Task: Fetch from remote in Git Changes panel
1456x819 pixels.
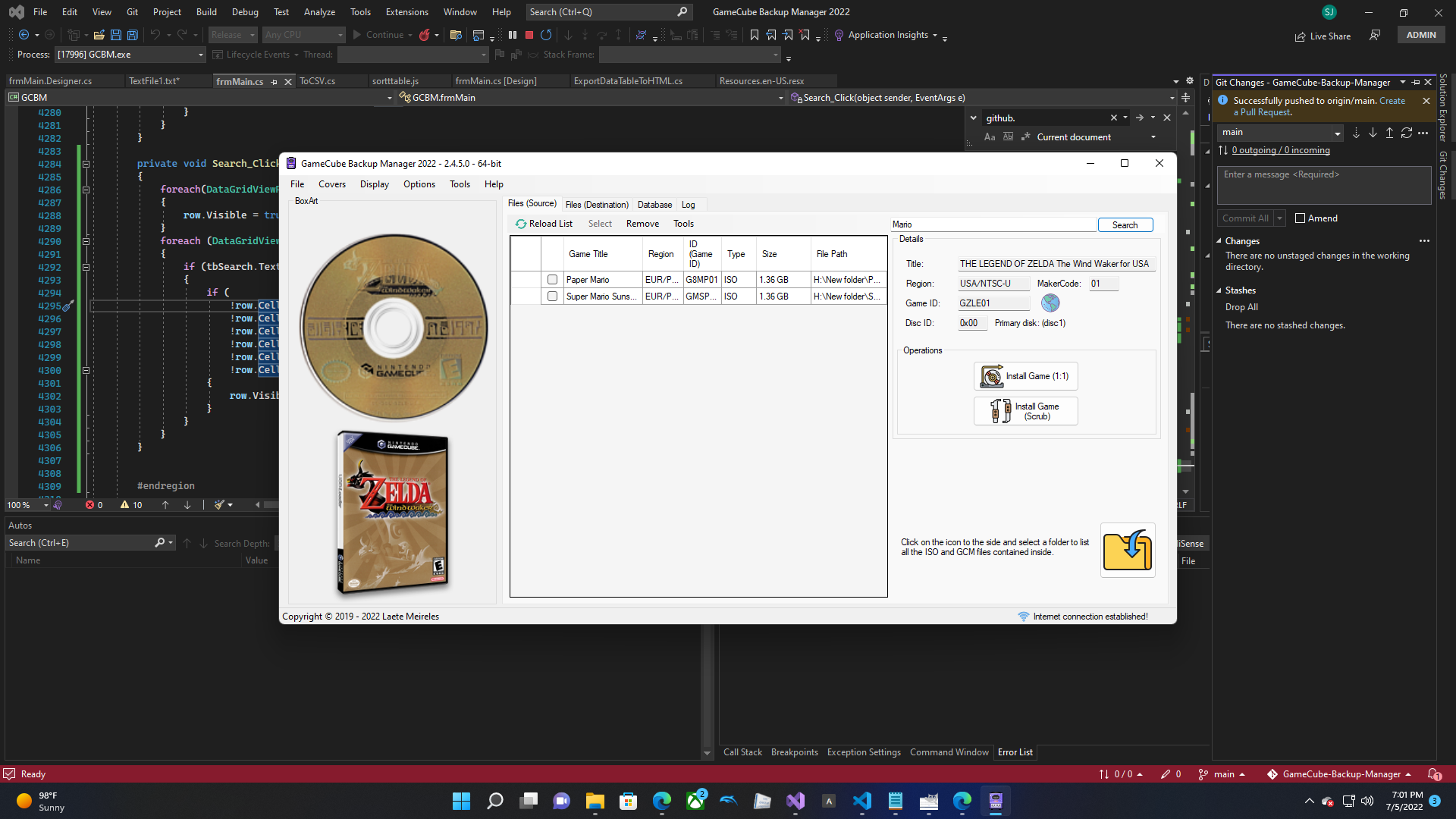Action: tap(1356, 133)
